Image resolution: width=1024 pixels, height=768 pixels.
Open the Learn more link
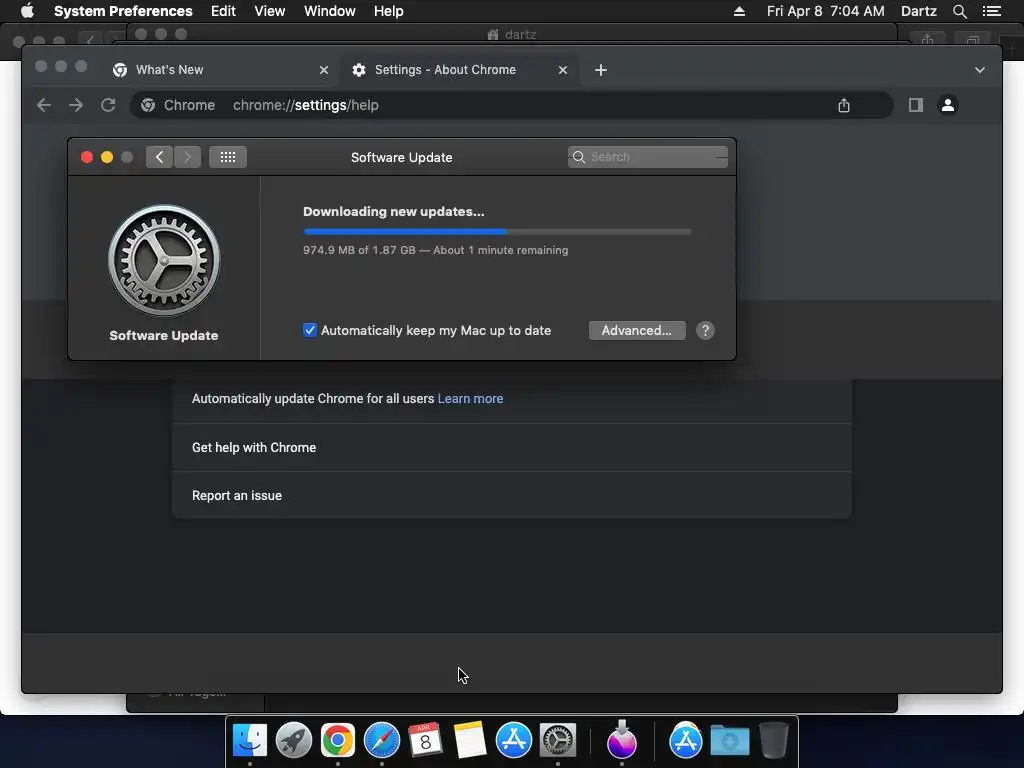click(x=470, y=398)
